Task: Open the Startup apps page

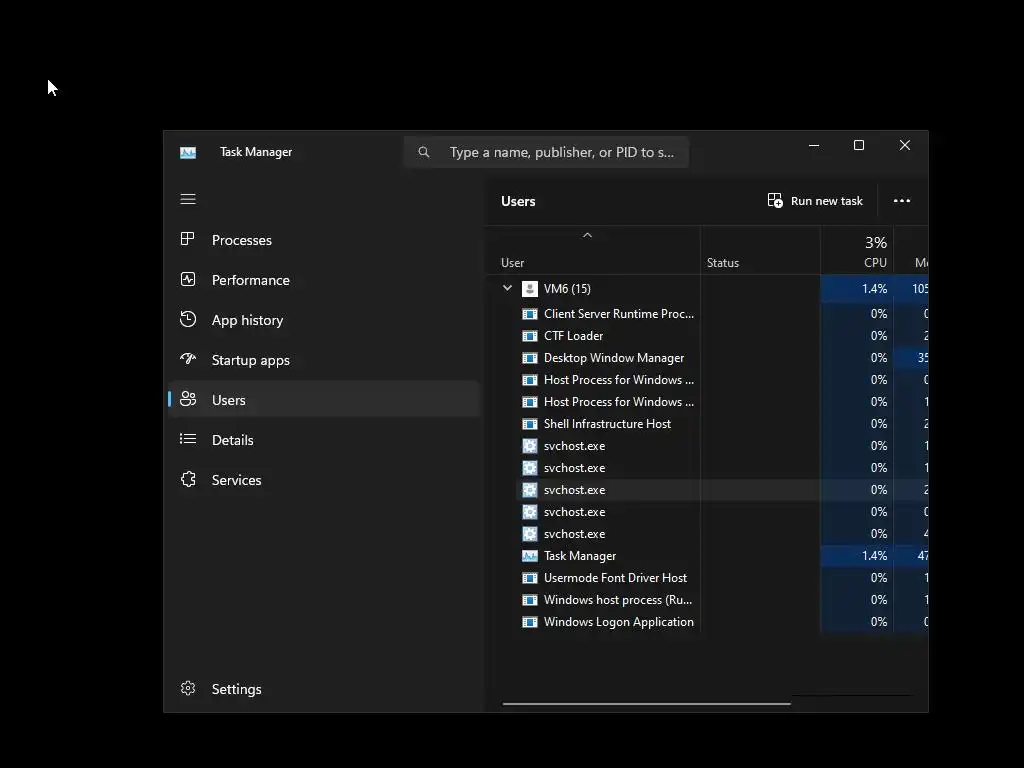Action: (324, 360)
